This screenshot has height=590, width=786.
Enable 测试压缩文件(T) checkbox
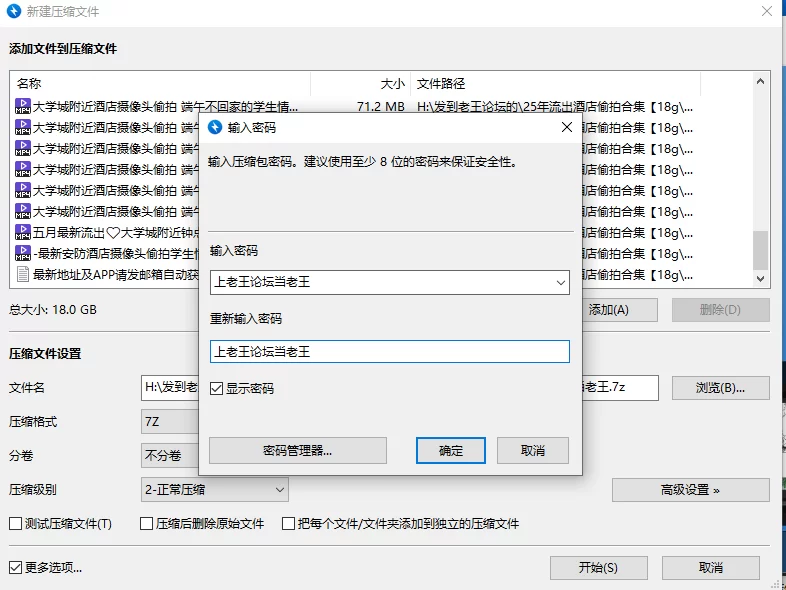coord(16,524)
